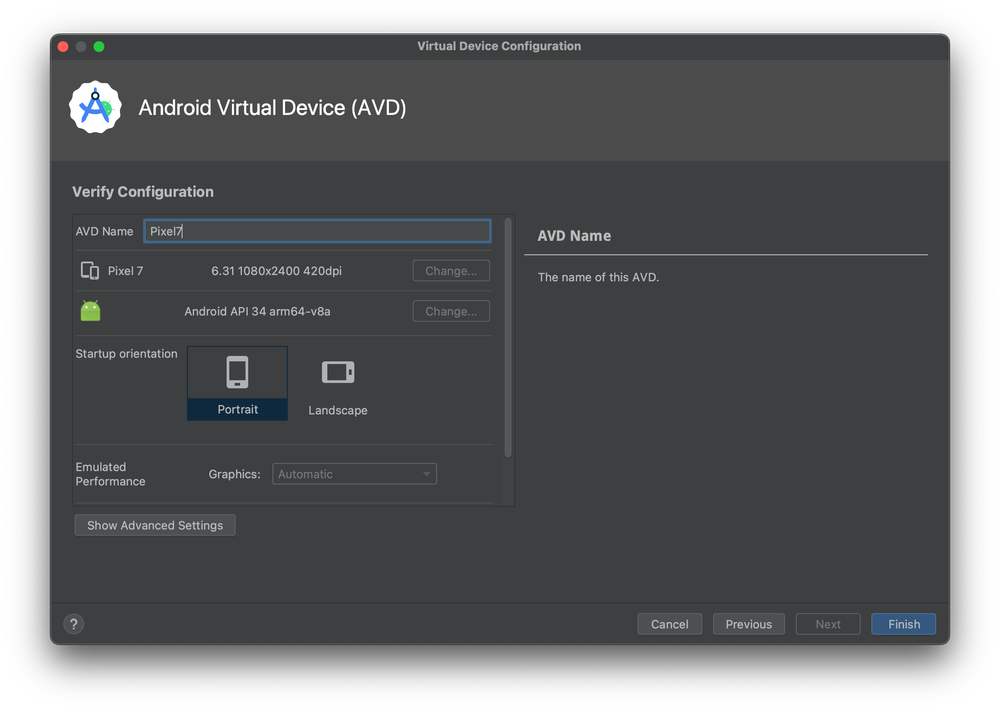Click the Landscape phone icon

click(337, 370)
